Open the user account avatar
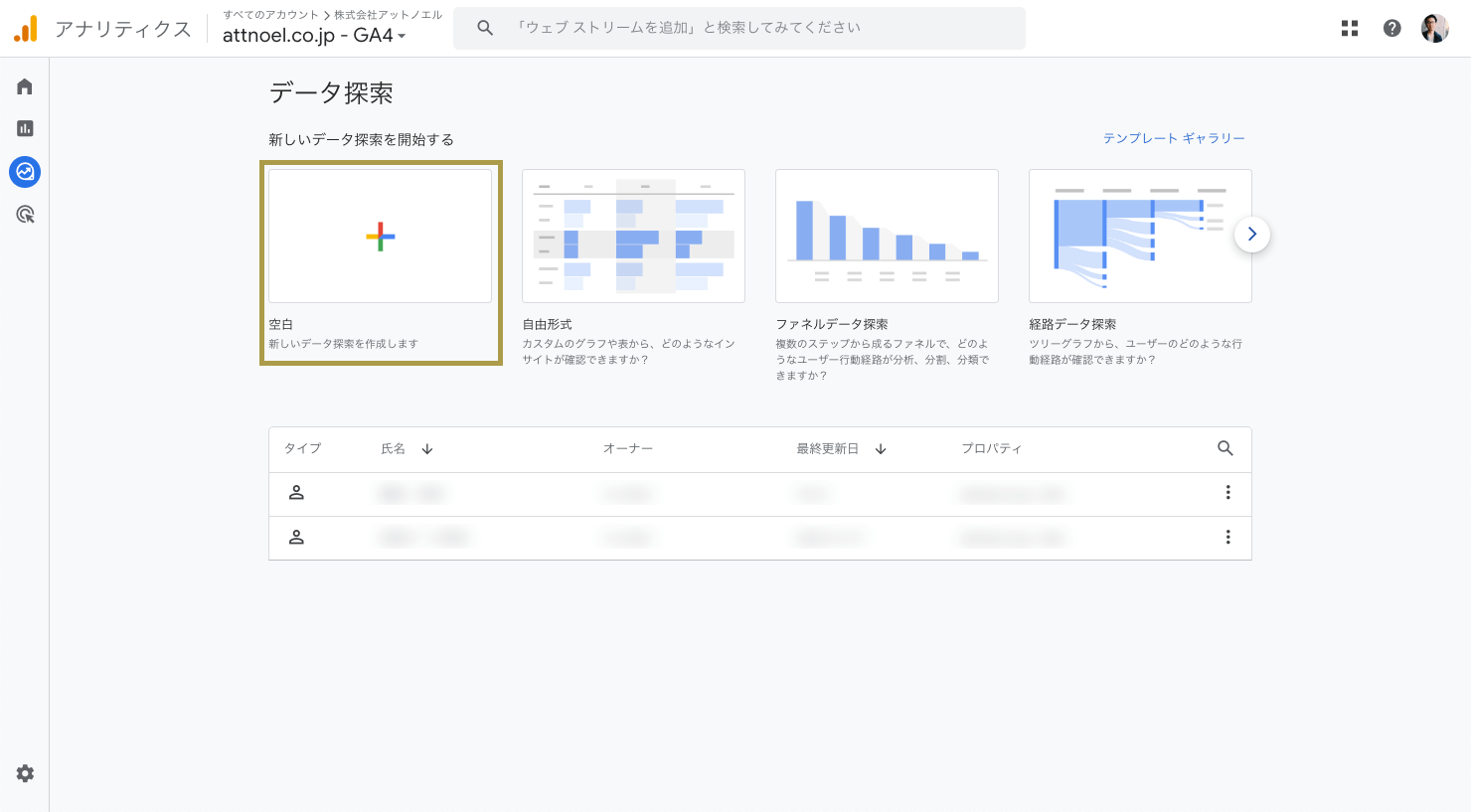 pyautogui.click(x=1434, y=28)
